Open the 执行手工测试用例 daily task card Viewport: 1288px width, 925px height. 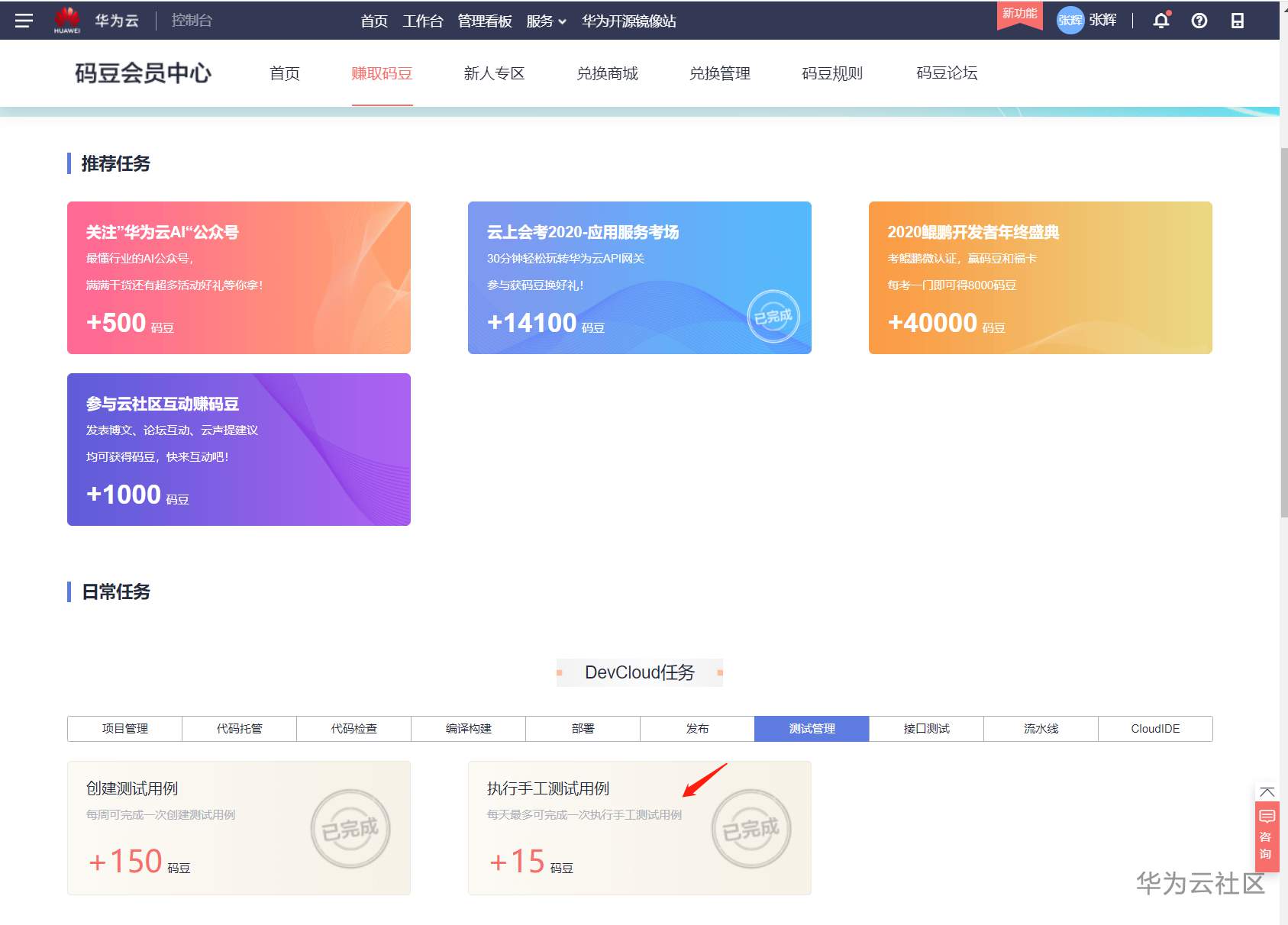(640, 828)
